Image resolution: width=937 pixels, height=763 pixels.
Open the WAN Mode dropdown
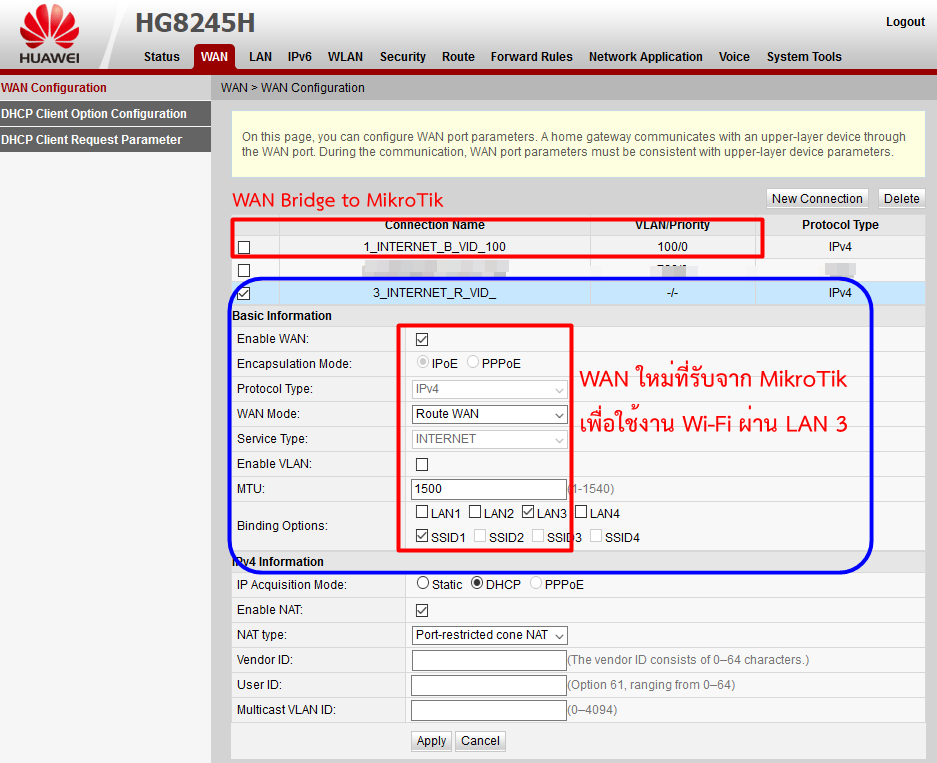pos(489,414)
